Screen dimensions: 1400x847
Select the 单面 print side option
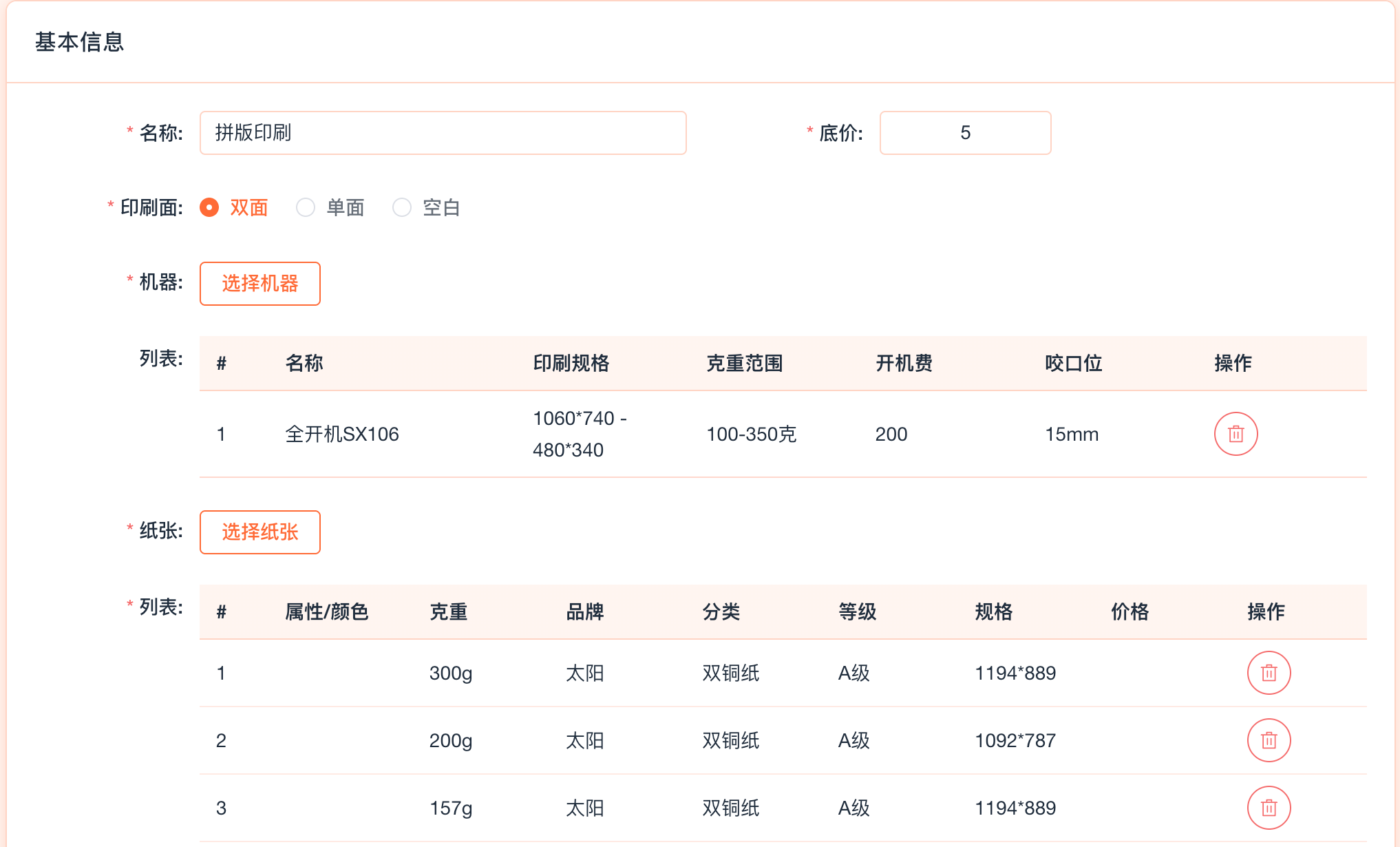click(x=306, y=207)
